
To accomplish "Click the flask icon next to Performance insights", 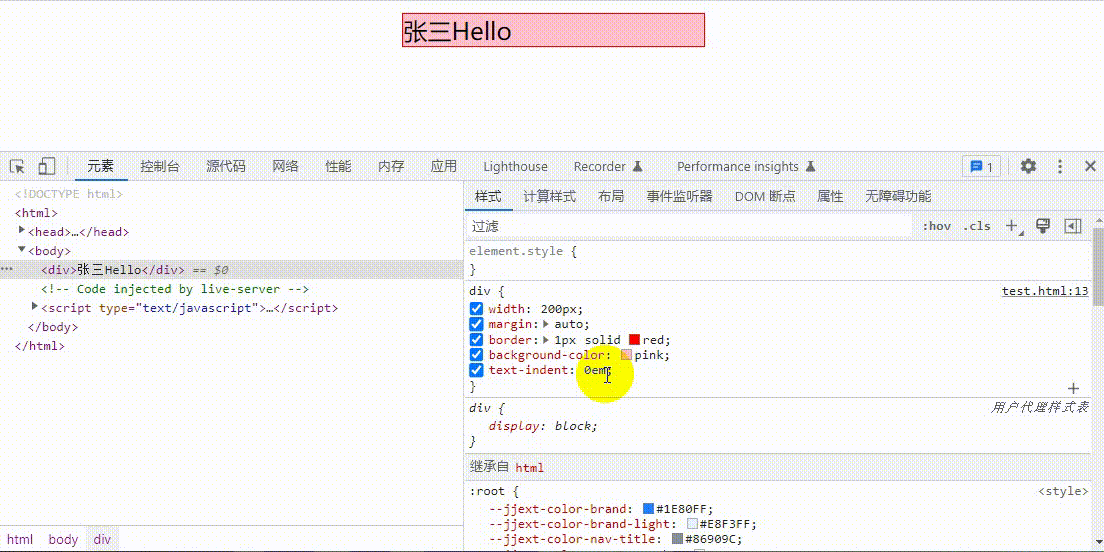I will coord(810,167).
